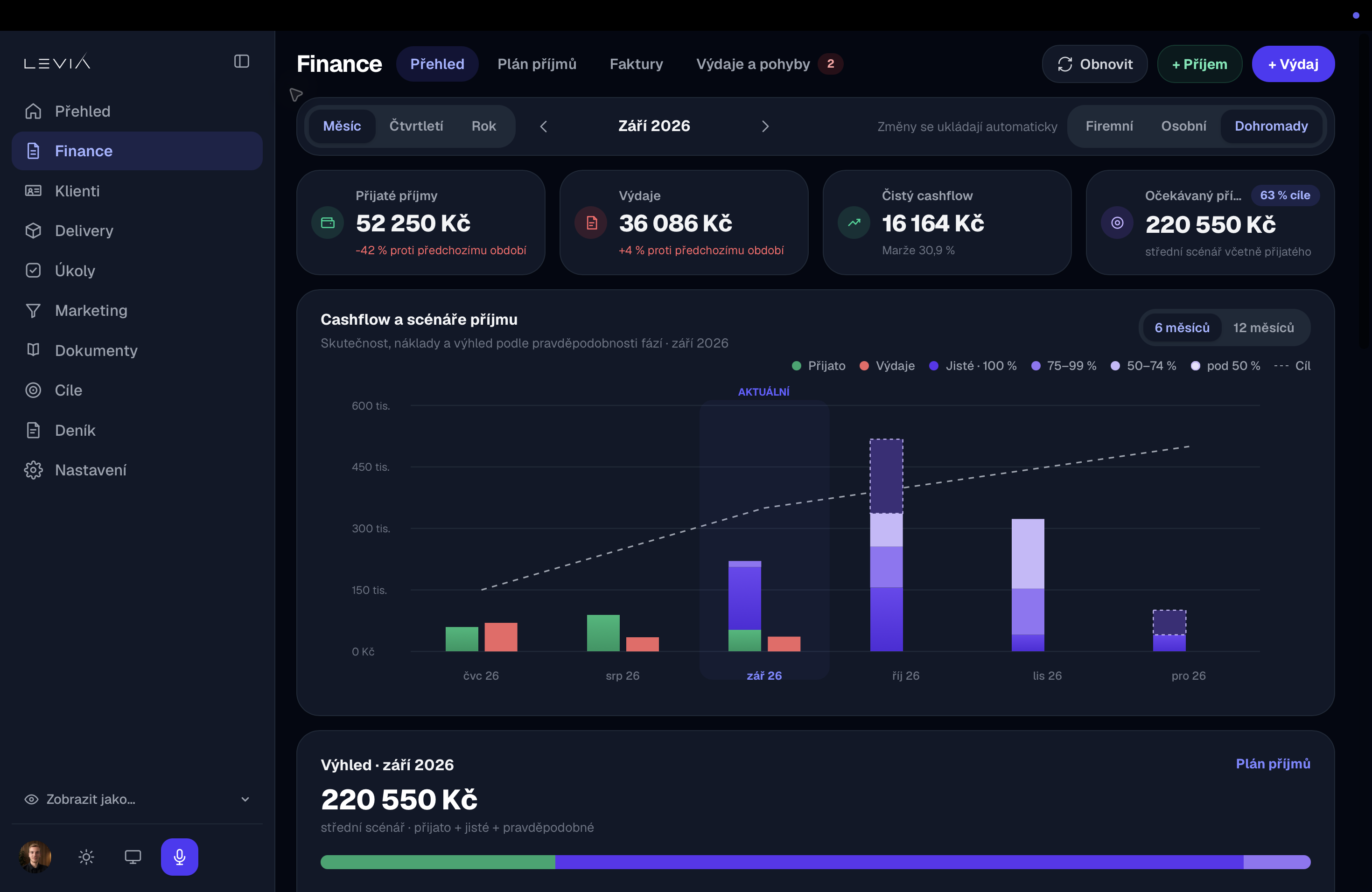Set chart range to 12 měsíců

[x=1263, y=328]
